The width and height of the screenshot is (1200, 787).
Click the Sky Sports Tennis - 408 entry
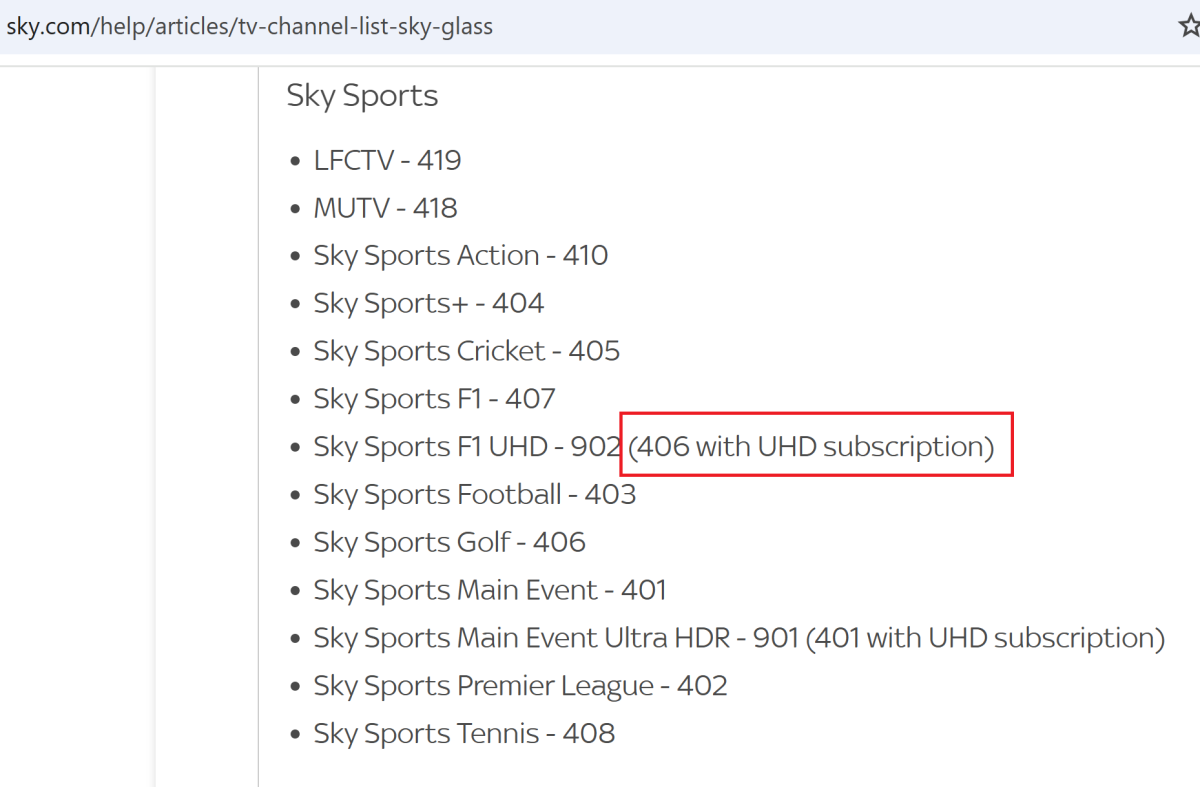click(464, 734)
